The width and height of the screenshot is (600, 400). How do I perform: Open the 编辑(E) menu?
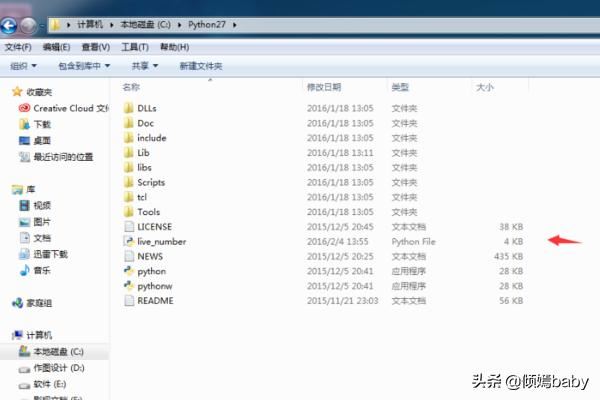(x=56, y=47)
